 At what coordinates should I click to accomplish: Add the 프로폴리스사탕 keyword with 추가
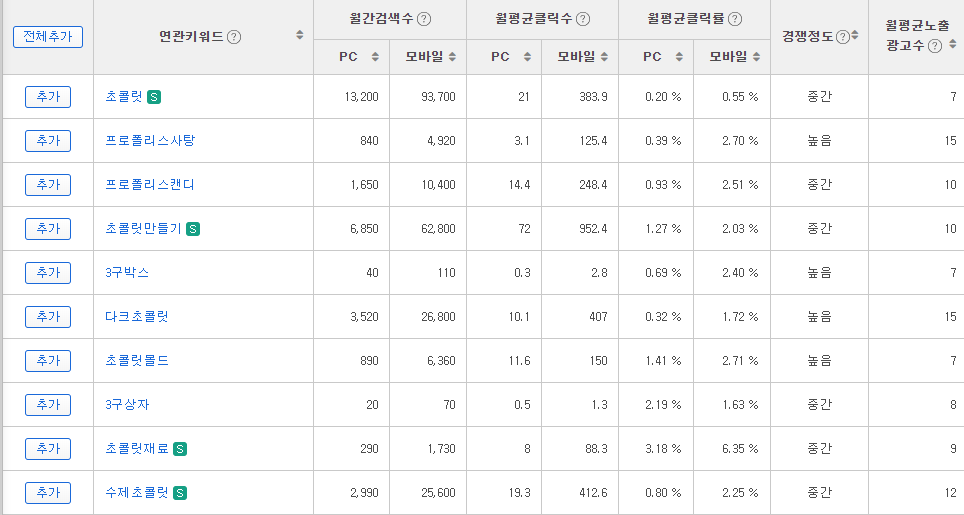(48, 141)
